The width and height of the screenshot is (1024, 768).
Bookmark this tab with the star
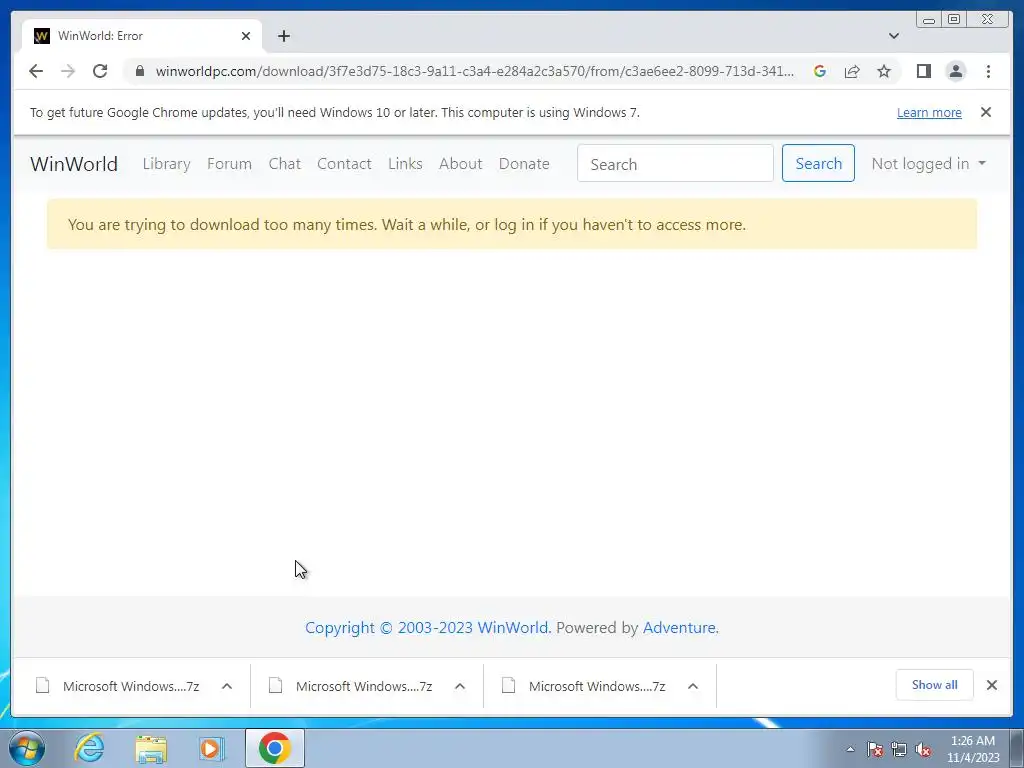pyautogui.click(x=884, y=71)
